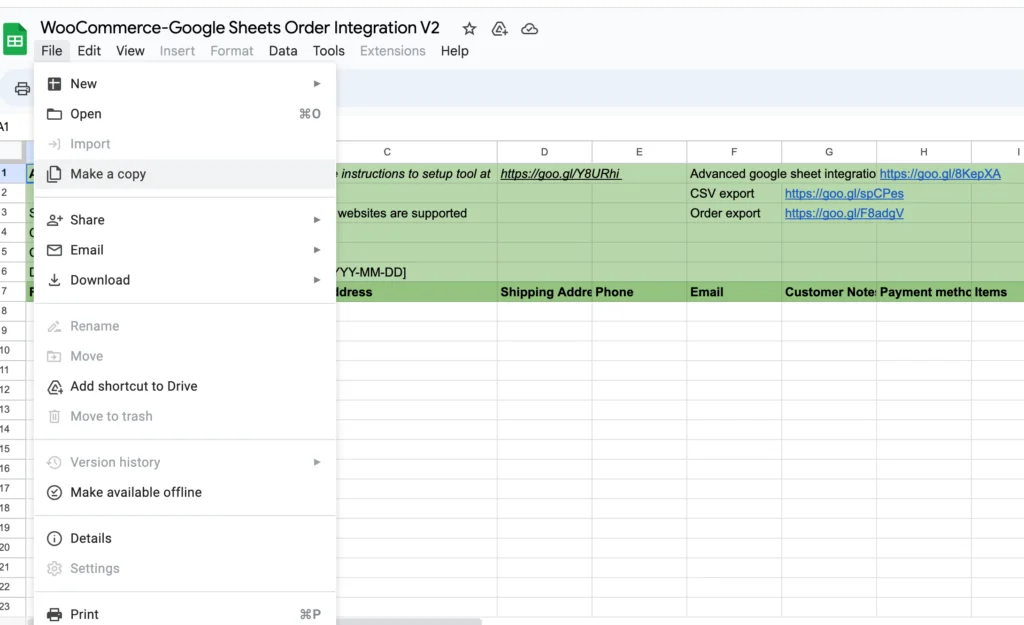Open the goo.gl/Y8URhi instructions link
This screenshot has width=1024, height=625.
click(x=560, y=174)
